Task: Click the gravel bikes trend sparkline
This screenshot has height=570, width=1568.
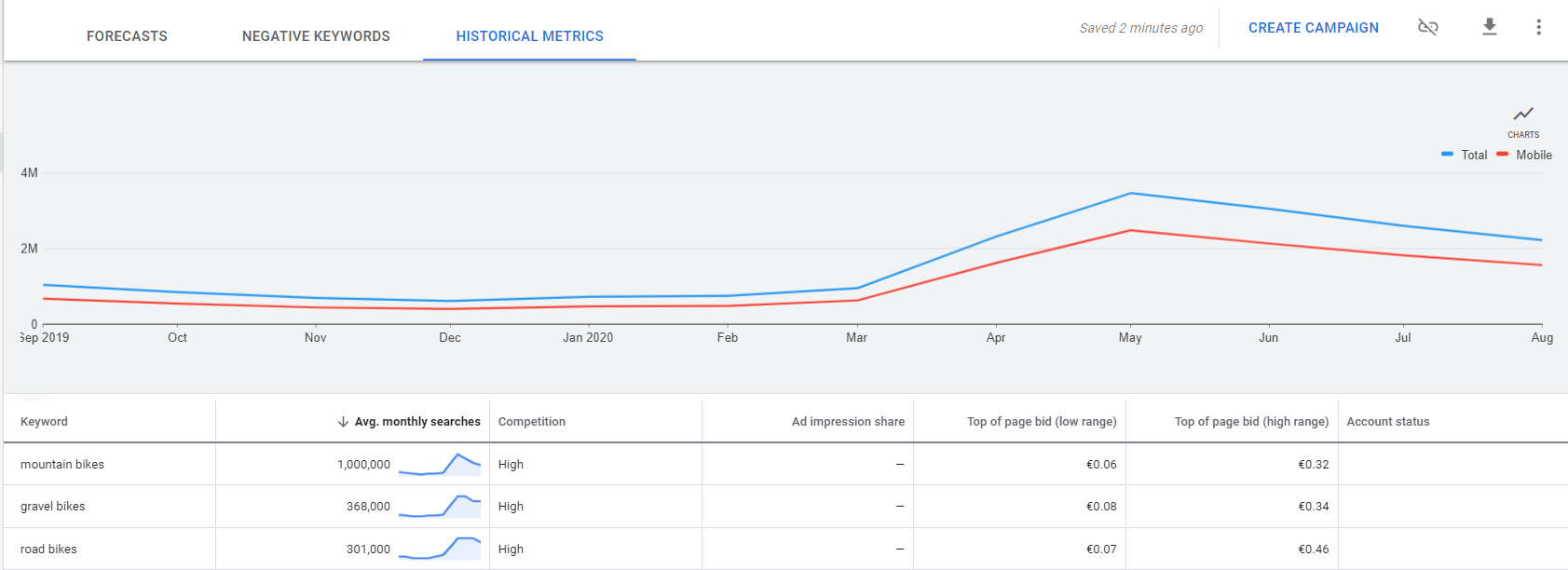Action: coord(440,506)
